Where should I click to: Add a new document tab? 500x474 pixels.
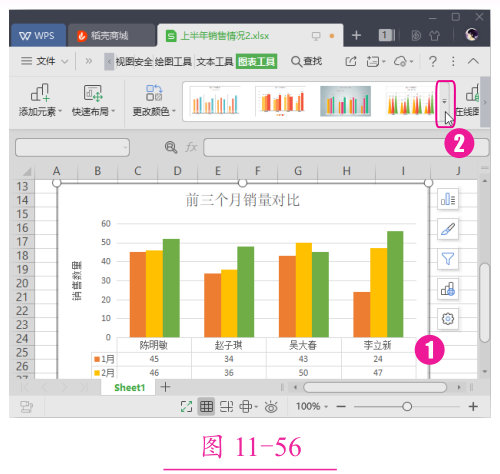coord(356,35)
